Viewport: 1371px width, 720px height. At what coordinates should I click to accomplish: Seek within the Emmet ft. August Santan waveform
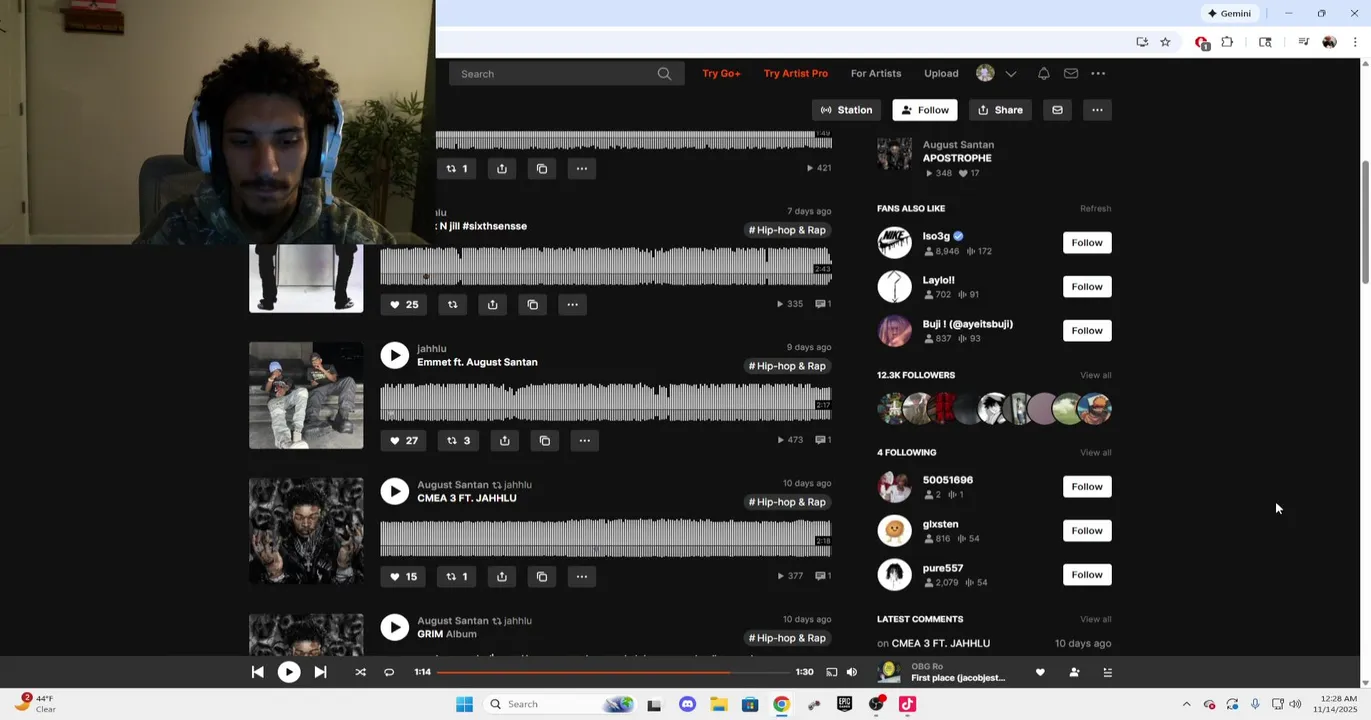(605, 402)
